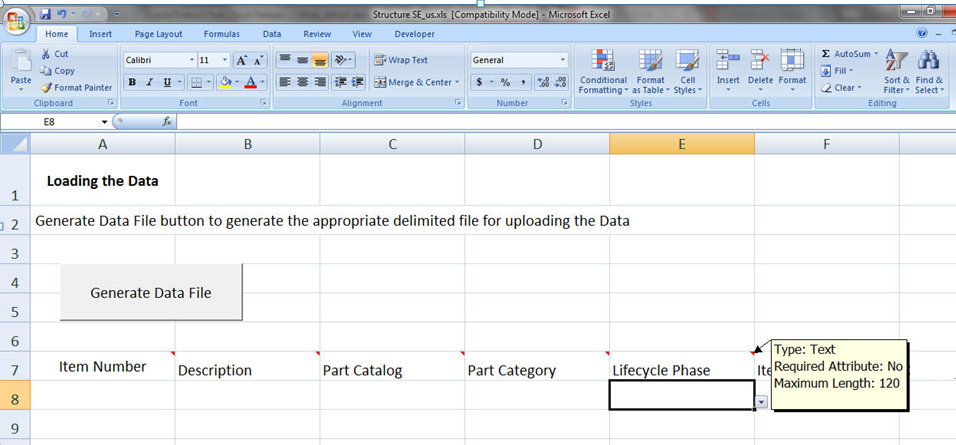The image size is (956, 445).
Task: Expand the General number format dropdown
Action: 563,60
